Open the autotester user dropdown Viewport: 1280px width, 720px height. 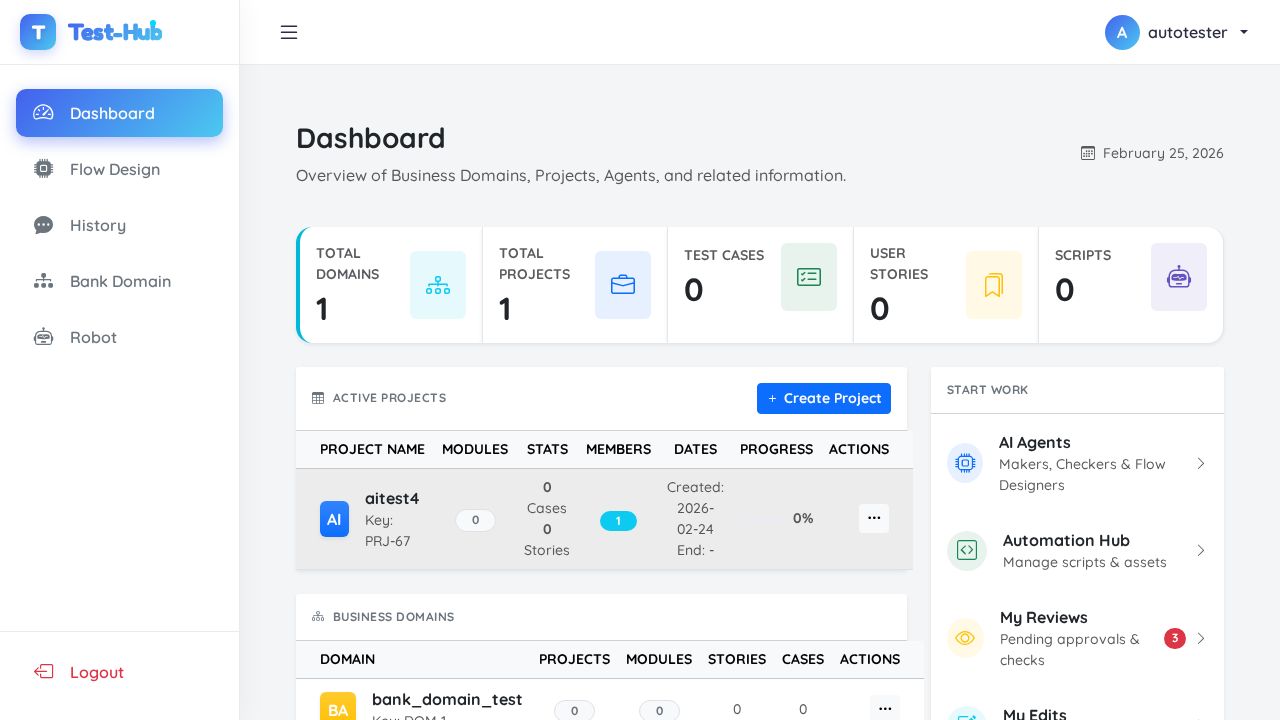tap(1177, 32)
